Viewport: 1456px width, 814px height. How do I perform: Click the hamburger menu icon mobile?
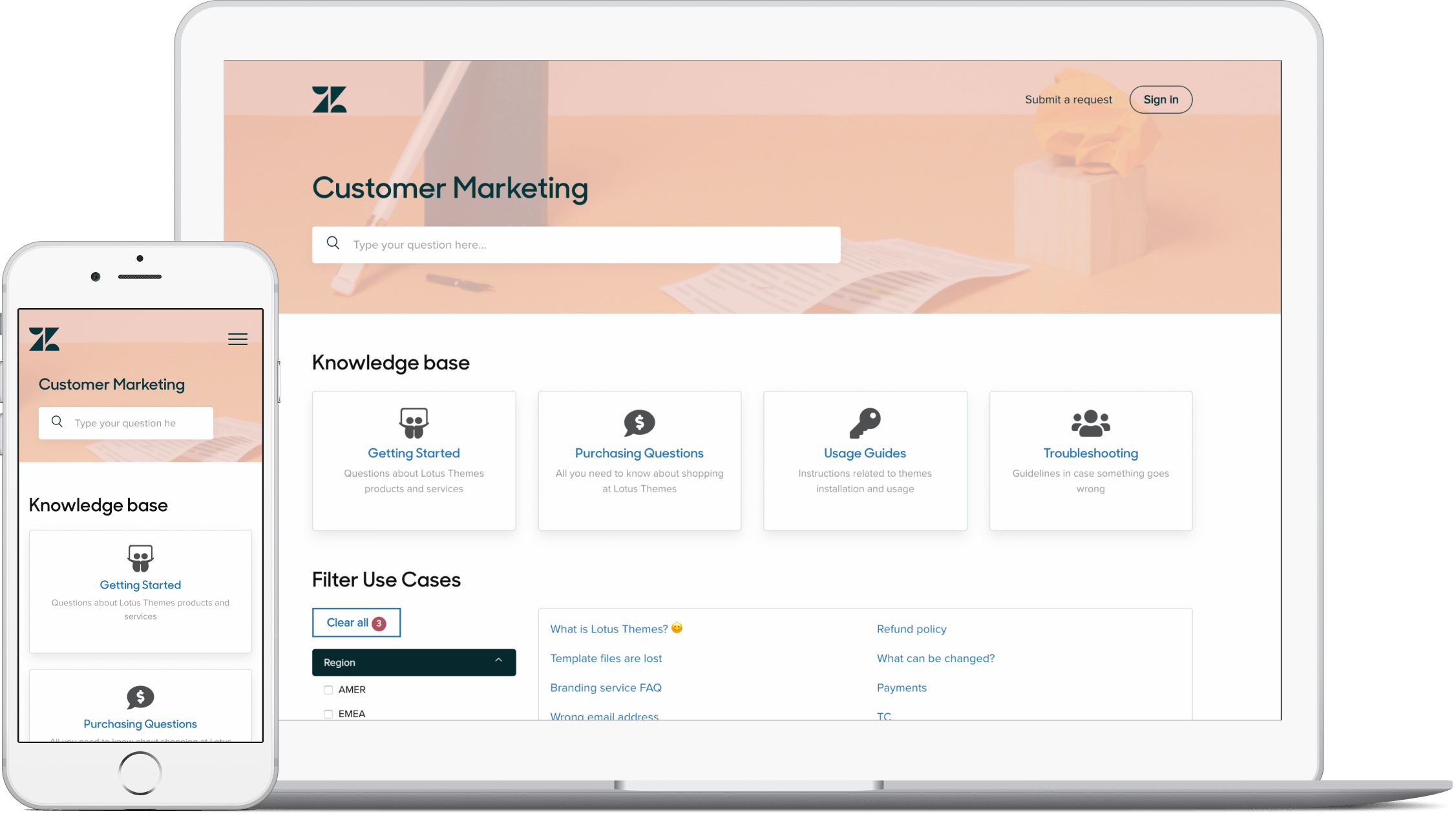click(x=238, y=339)
